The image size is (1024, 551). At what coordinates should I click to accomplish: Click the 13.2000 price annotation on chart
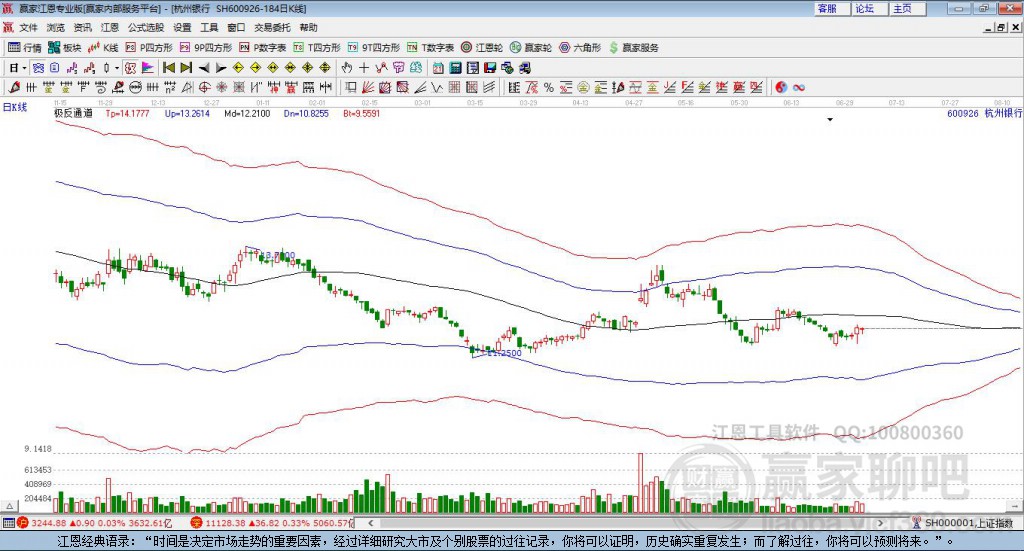point(277,255)
